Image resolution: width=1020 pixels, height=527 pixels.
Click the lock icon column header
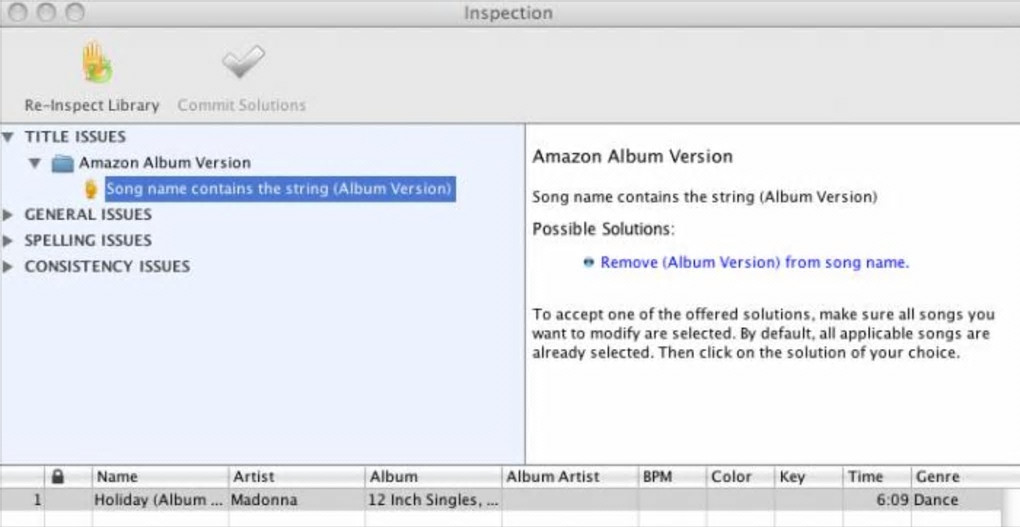point(58,477)
